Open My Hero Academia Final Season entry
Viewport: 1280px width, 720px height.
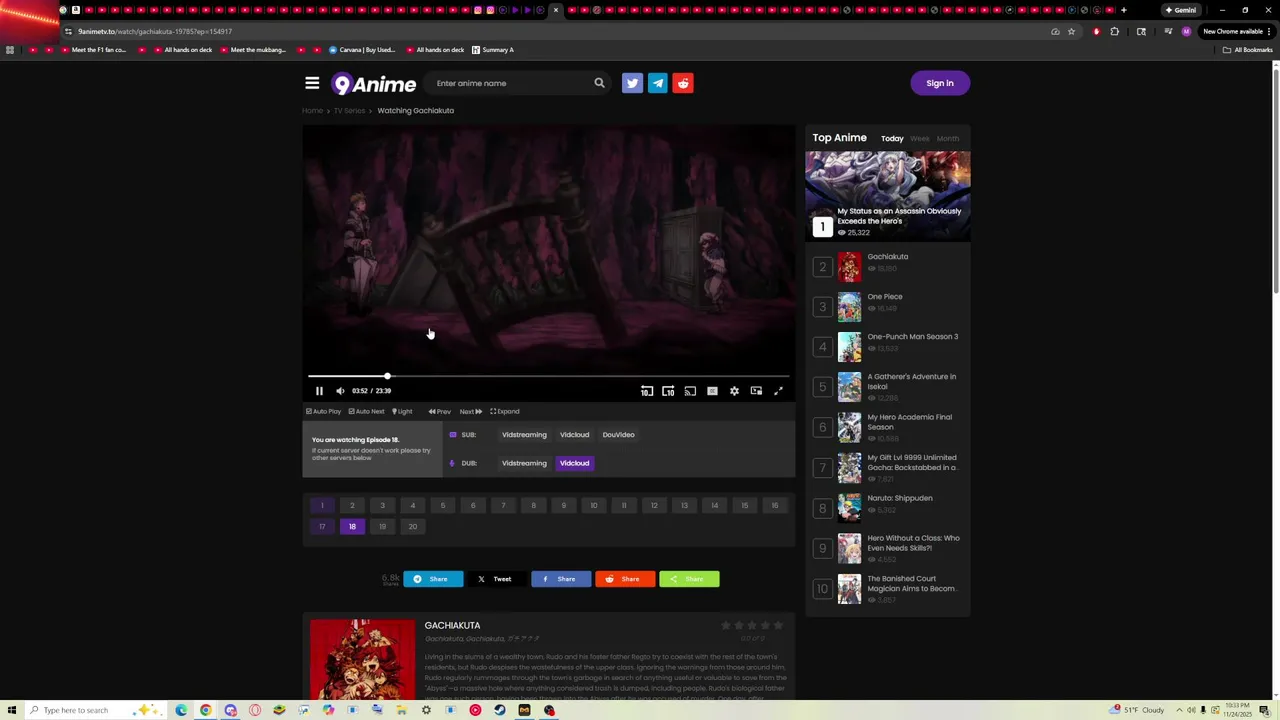coord(909,422)
